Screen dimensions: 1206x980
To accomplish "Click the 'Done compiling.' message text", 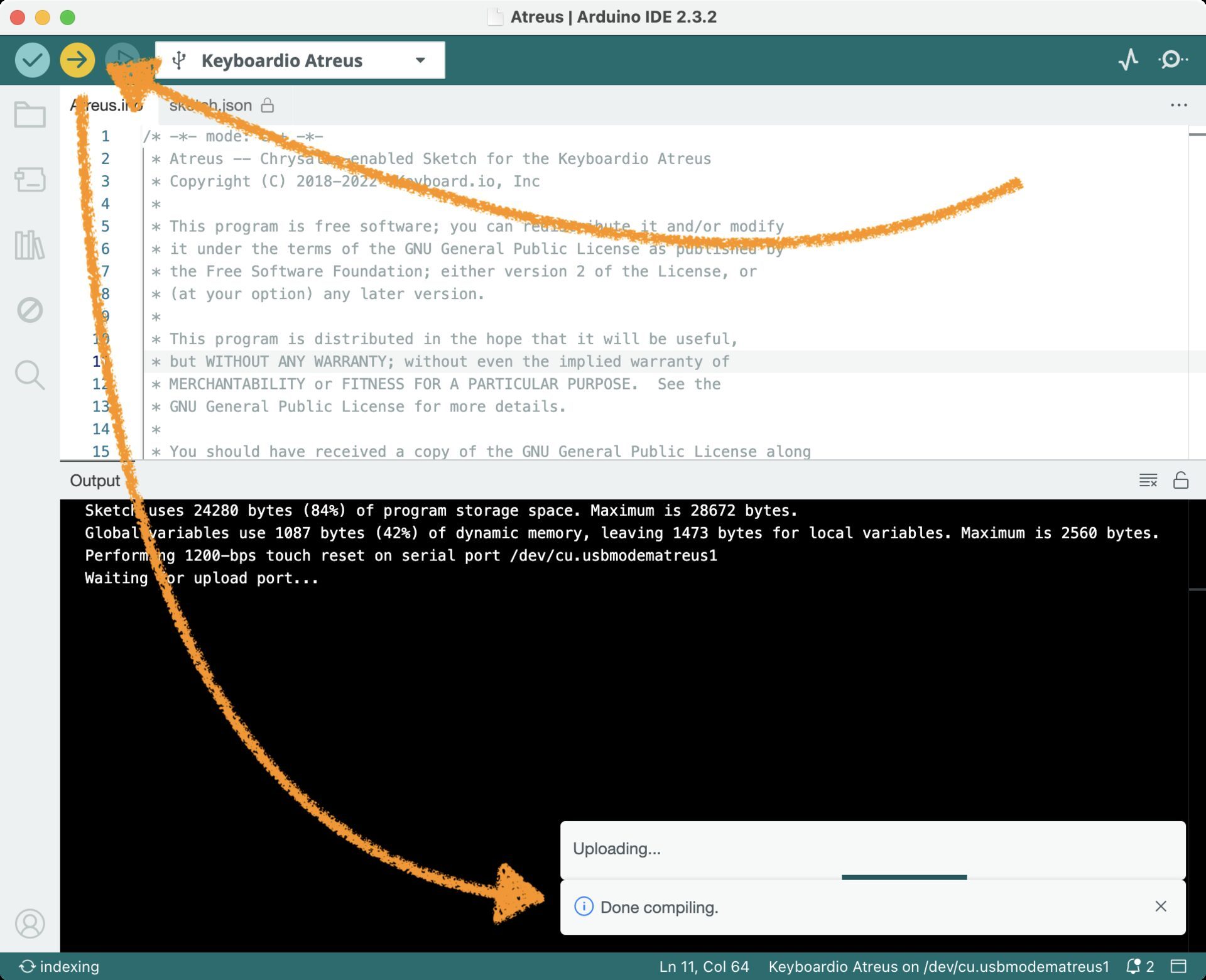I will click(x=659, y=907).
